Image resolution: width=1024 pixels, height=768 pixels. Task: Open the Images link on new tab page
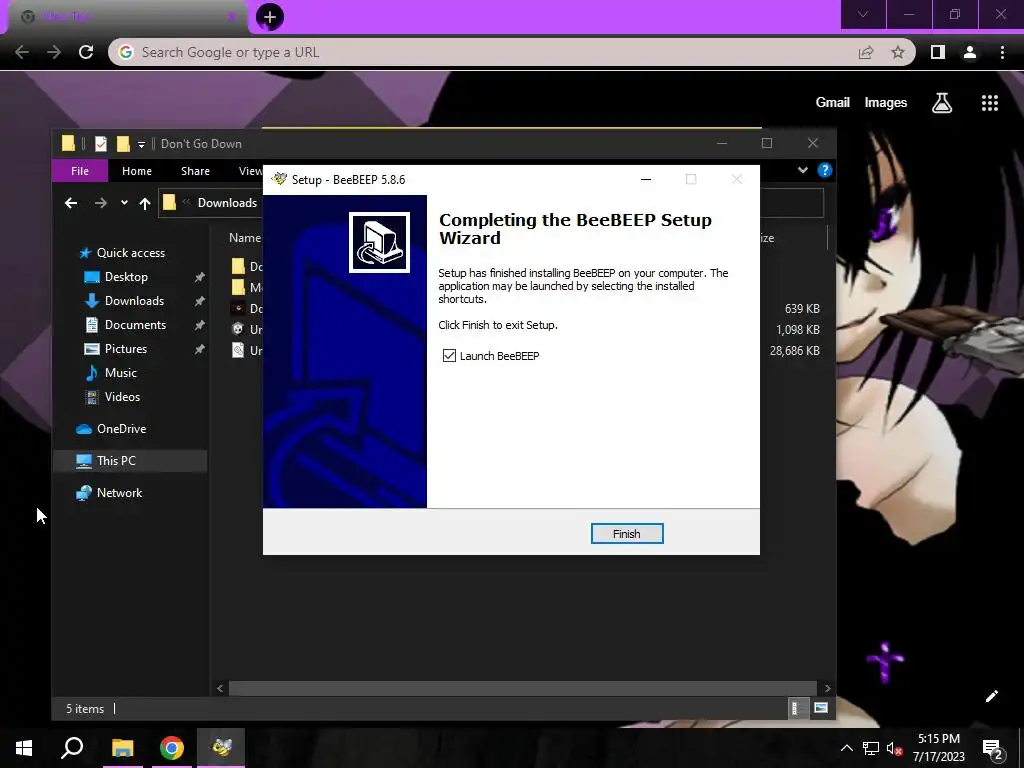coord(886,103)
